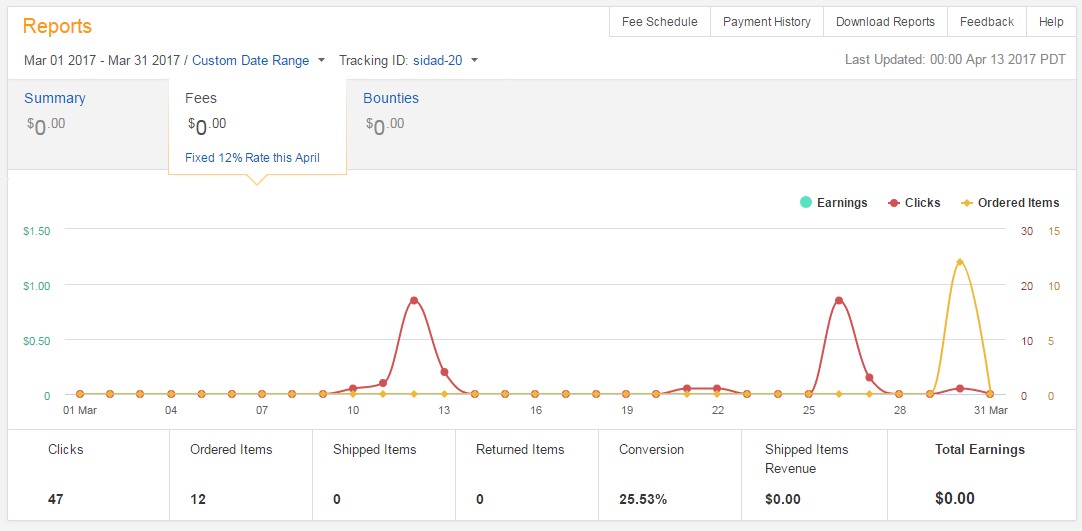
Task: Open the Custom Date Range dropdown arrow
Action: pyautogui.click(x=322, y=60)
